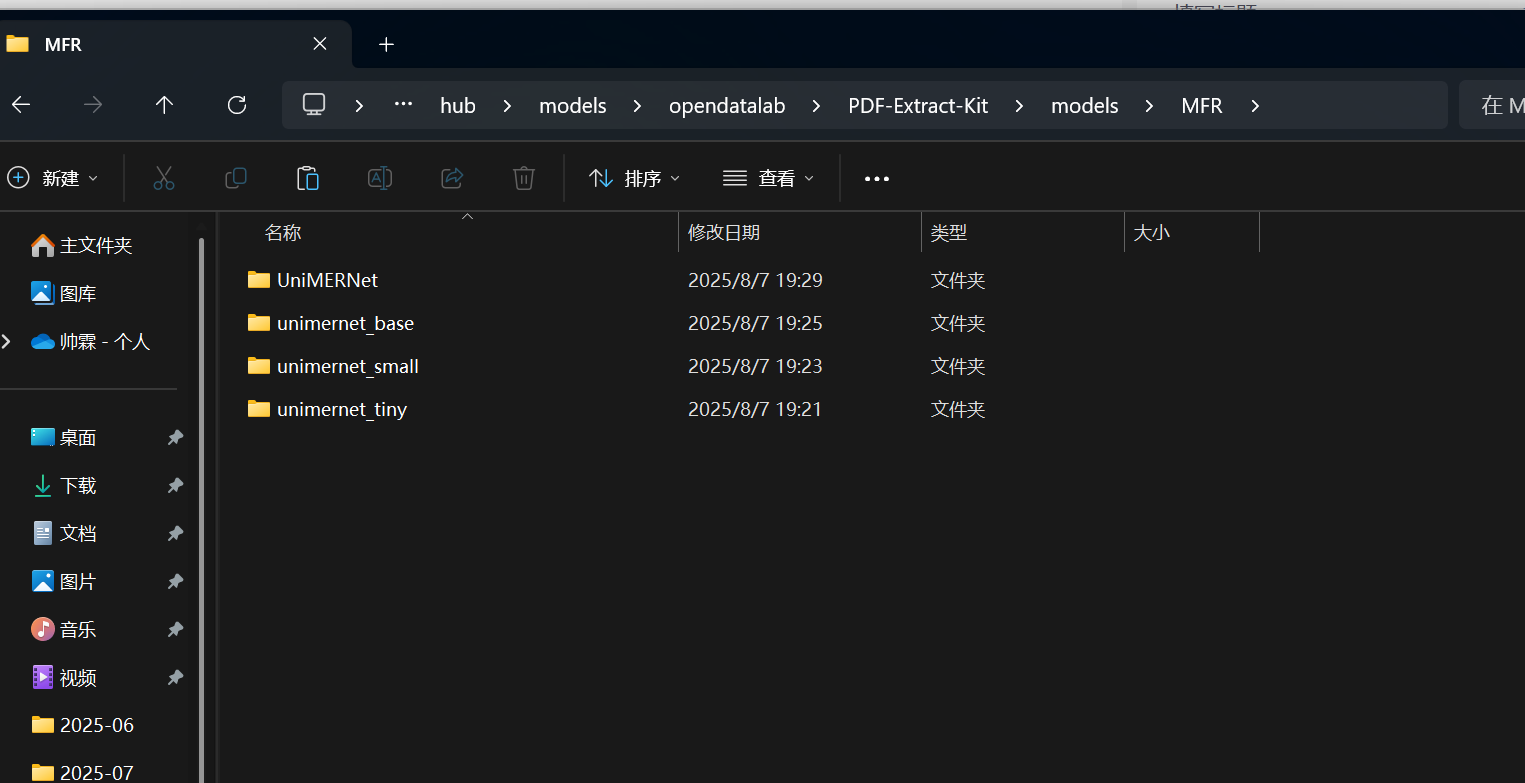Expand chevron after PDF-Extract-Kit breadcrumb
Screen dimensions: 1525x783
tap(1020, 106)
